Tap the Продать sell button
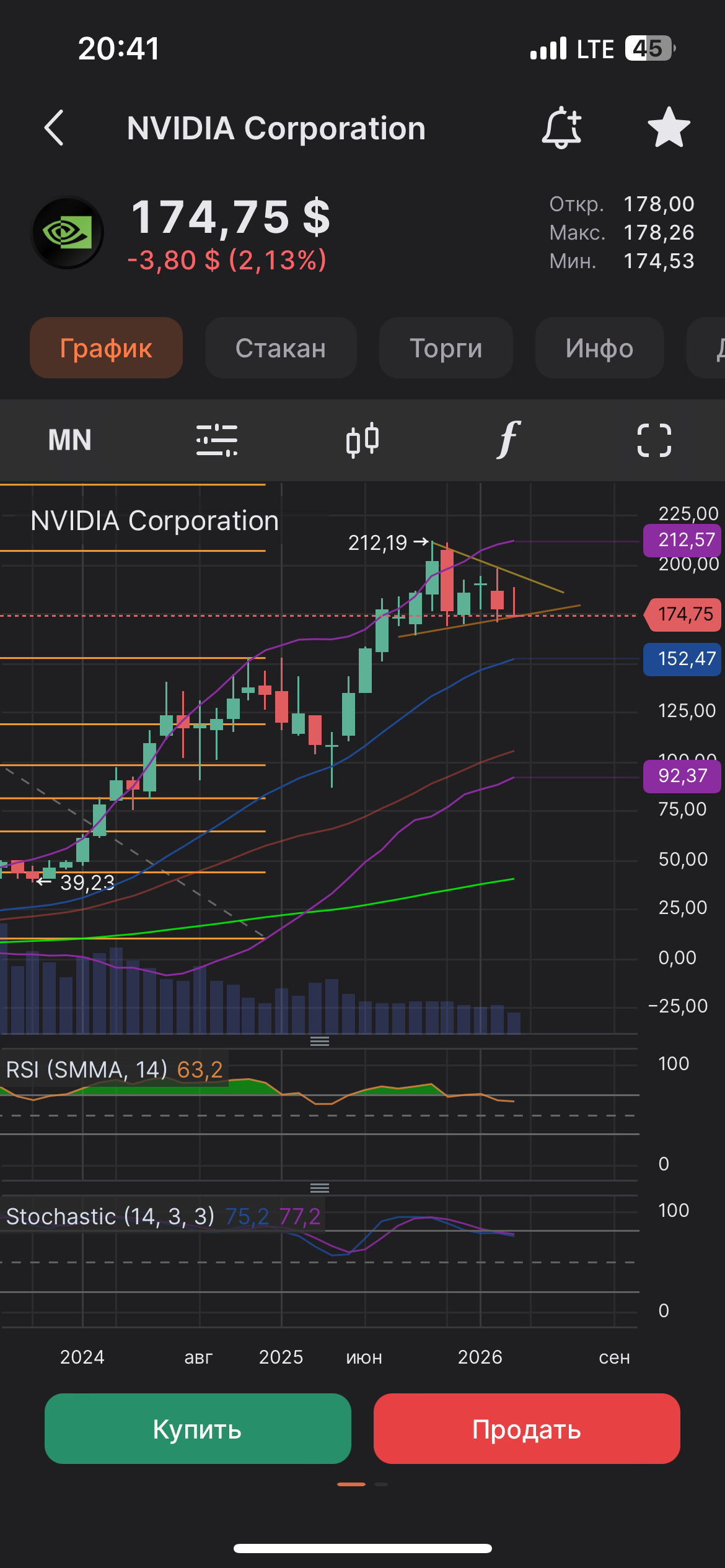 [527, 1429]
